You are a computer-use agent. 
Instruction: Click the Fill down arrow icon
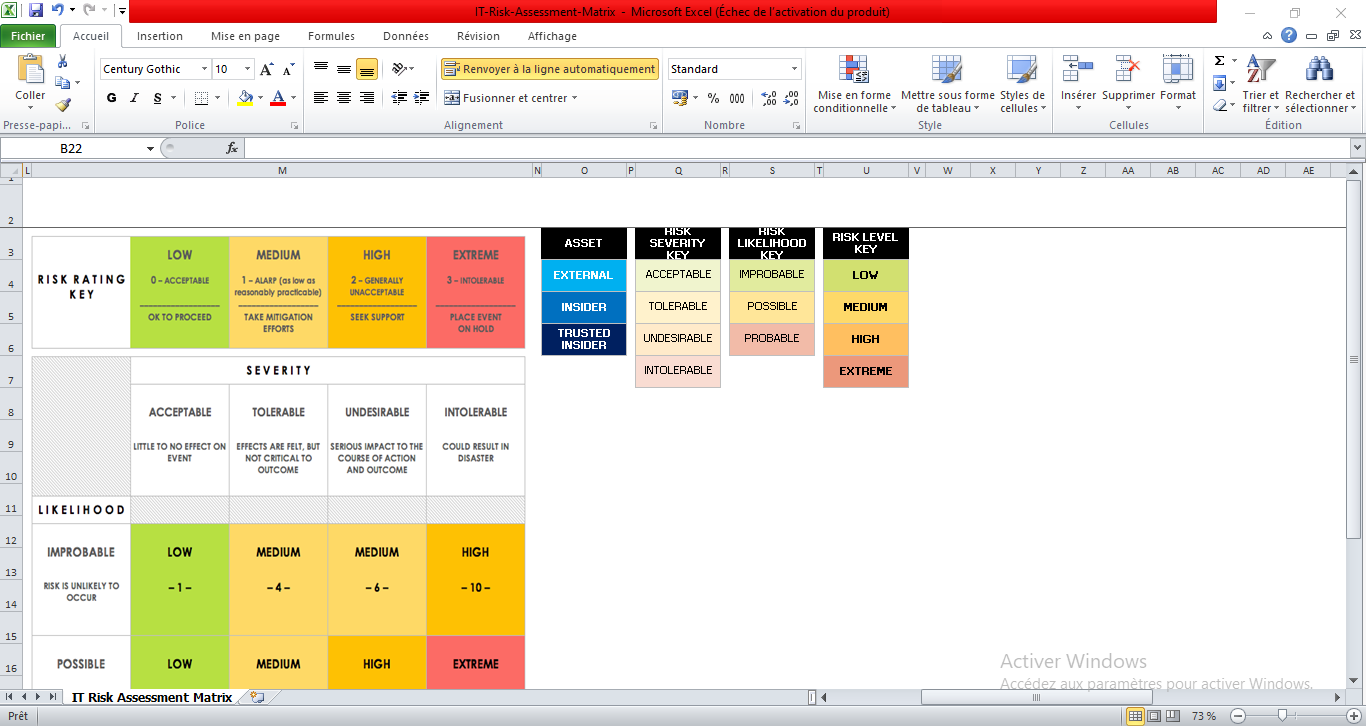coord(1221,83)
